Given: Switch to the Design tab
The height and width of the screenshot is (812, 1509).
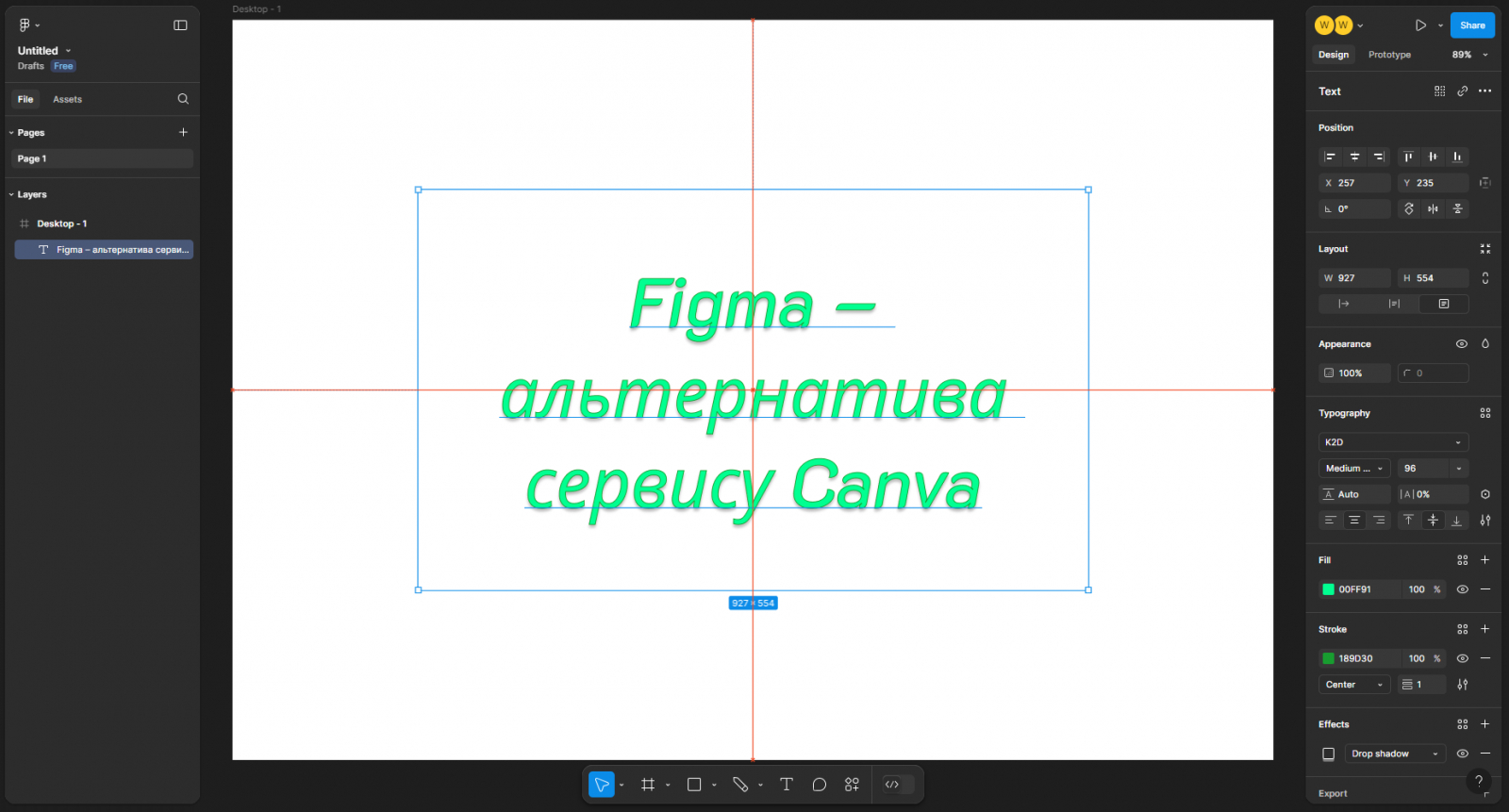Looking at the screenshot, I should (x=1334, y=55).
